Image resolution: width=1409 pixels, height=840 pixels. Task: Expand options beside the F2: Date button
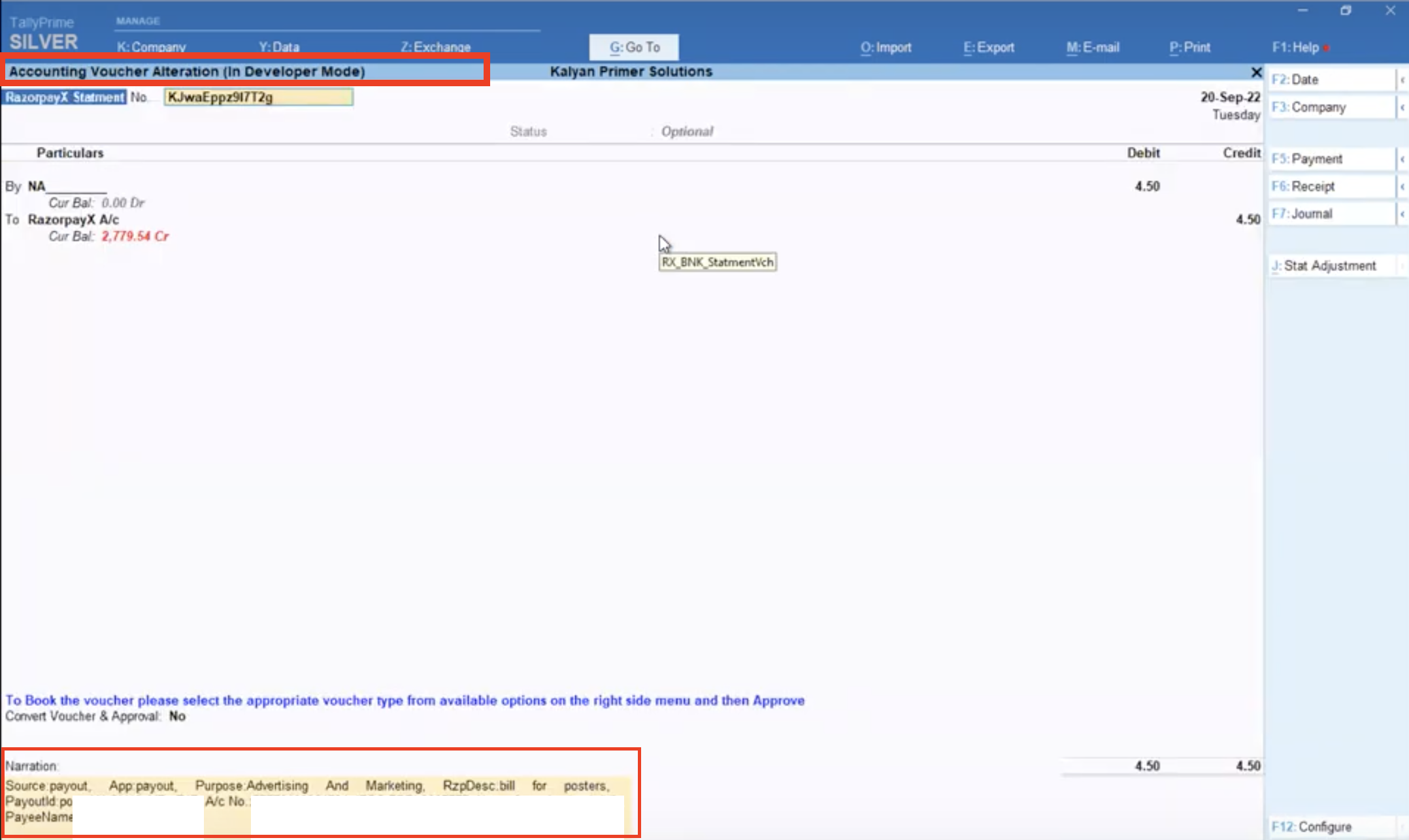point(1401,78)
